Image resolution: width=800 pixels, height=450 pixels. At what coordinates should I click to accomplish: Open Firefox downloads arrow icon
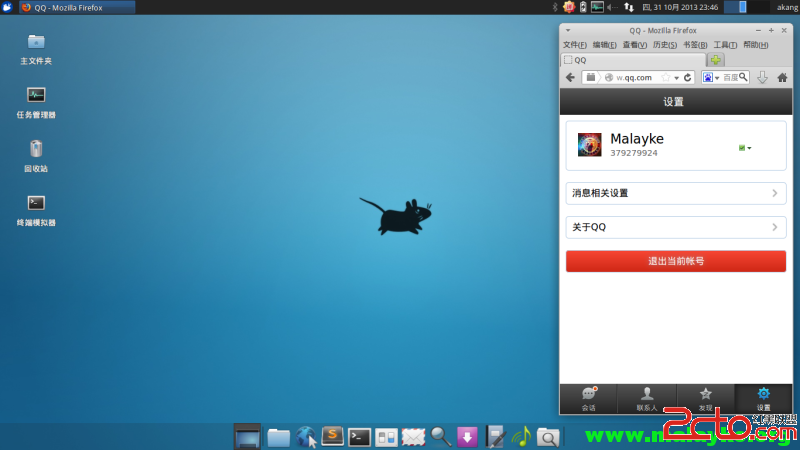pos(762,78)
